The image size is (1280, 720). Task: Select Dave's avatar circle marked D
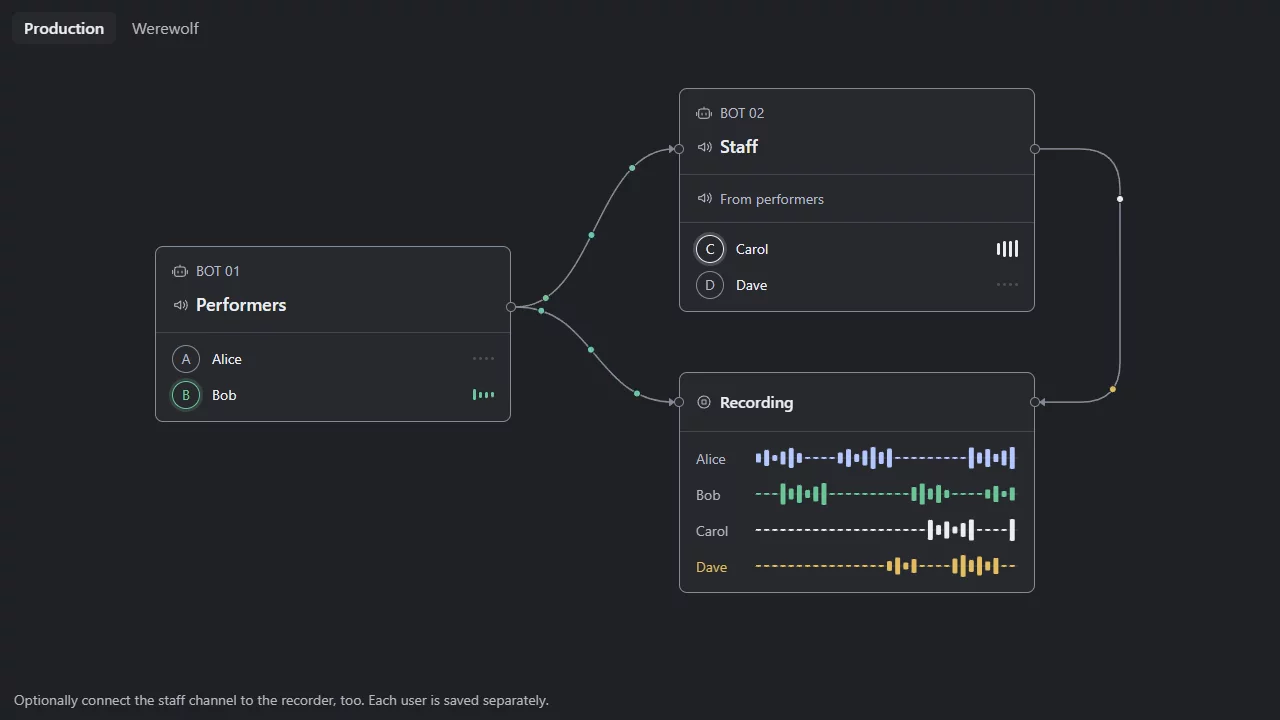pos(710,285)
